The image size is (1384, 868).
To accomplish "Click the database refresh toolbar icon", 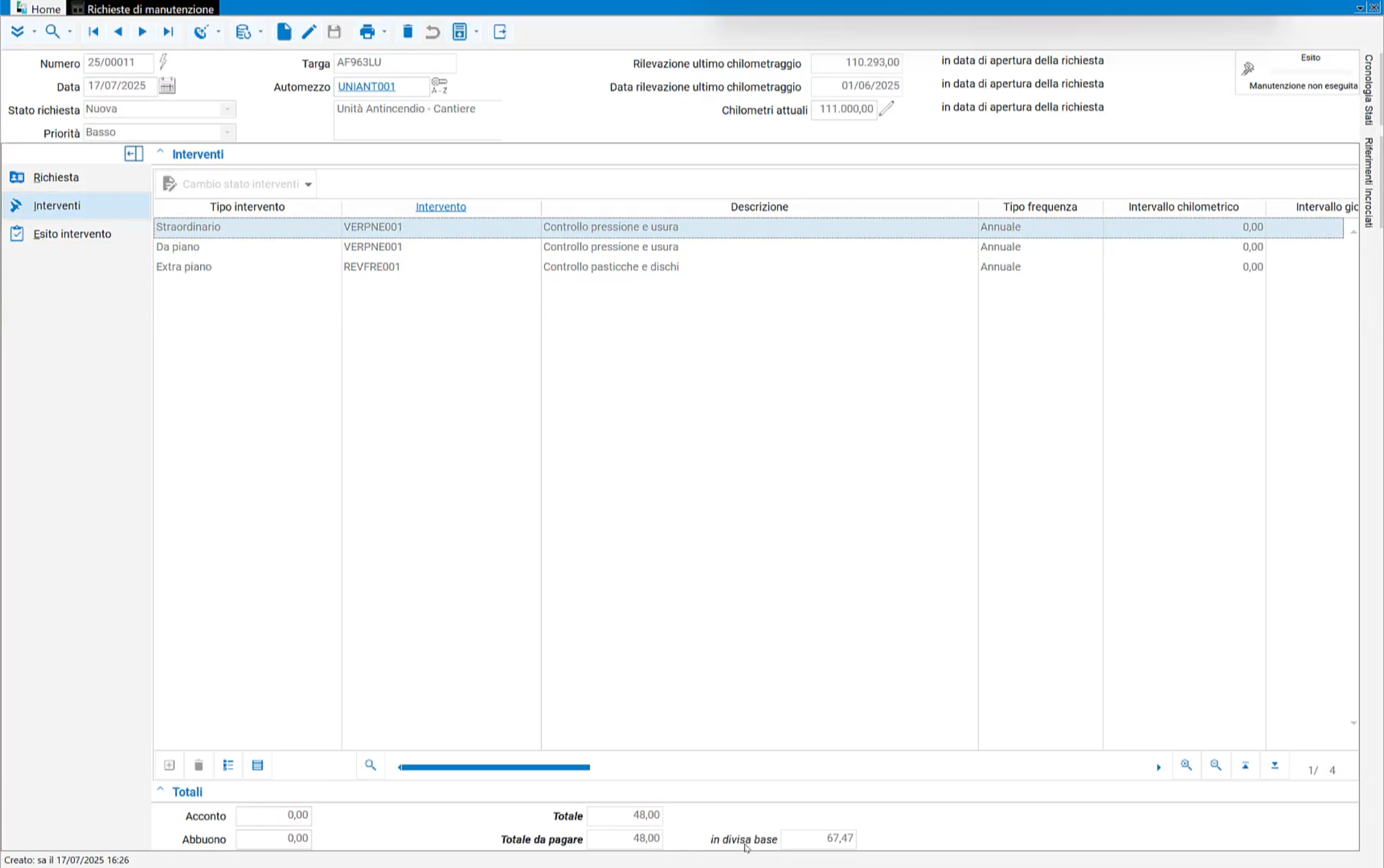I will pos(243,32).
